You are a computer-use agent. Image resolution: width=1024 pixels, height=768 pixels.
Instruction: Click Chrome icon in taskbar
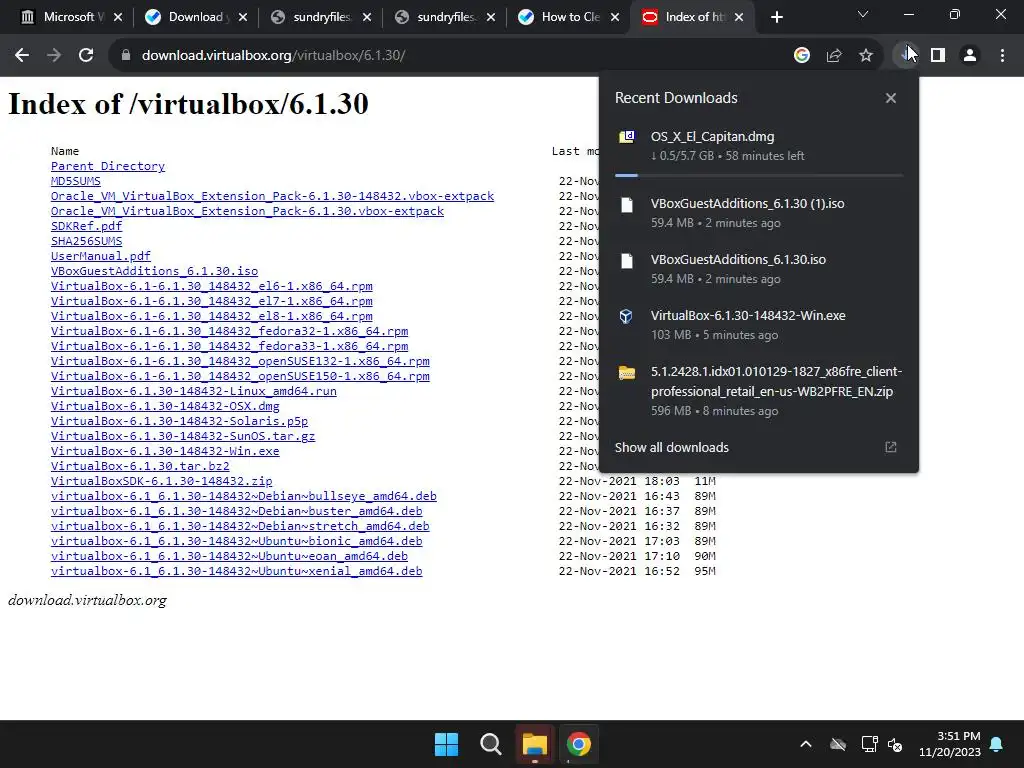[x=579, y=744]
